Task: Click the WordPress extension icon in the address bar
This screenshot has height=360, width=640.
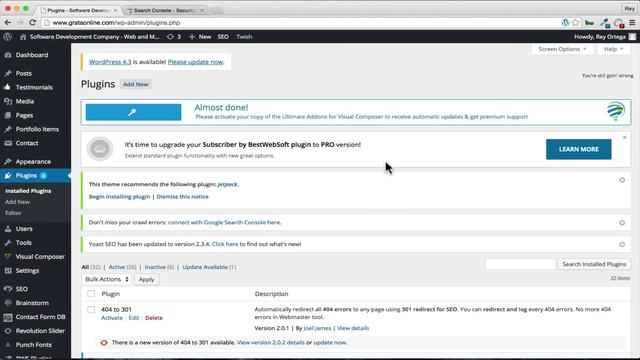Action: tap(565, 23)
